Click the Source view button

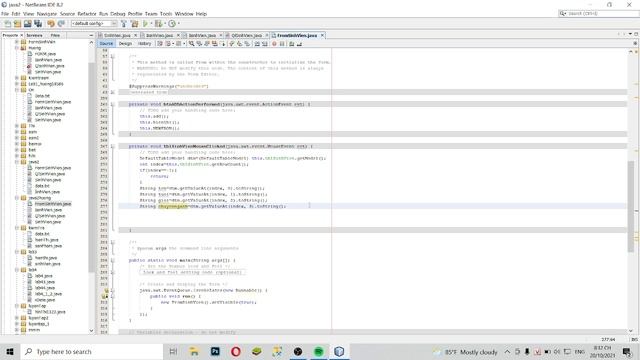coord(106,44)
